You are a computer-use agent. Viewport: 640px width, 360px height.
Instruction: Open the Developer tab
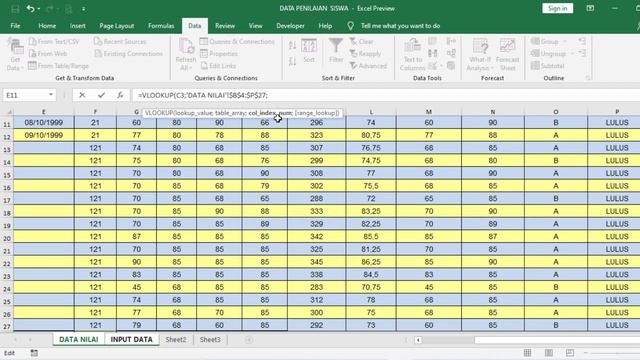290,26
